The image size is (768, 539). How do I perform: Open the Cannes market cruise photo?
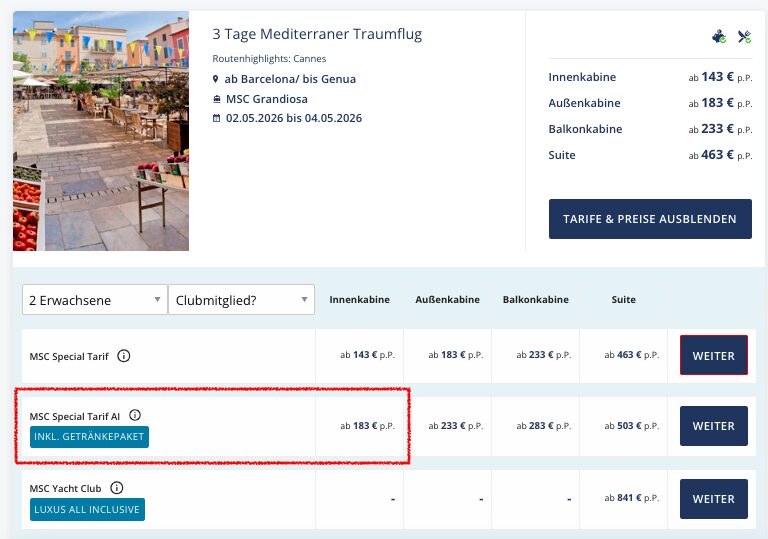click(101, 131)
